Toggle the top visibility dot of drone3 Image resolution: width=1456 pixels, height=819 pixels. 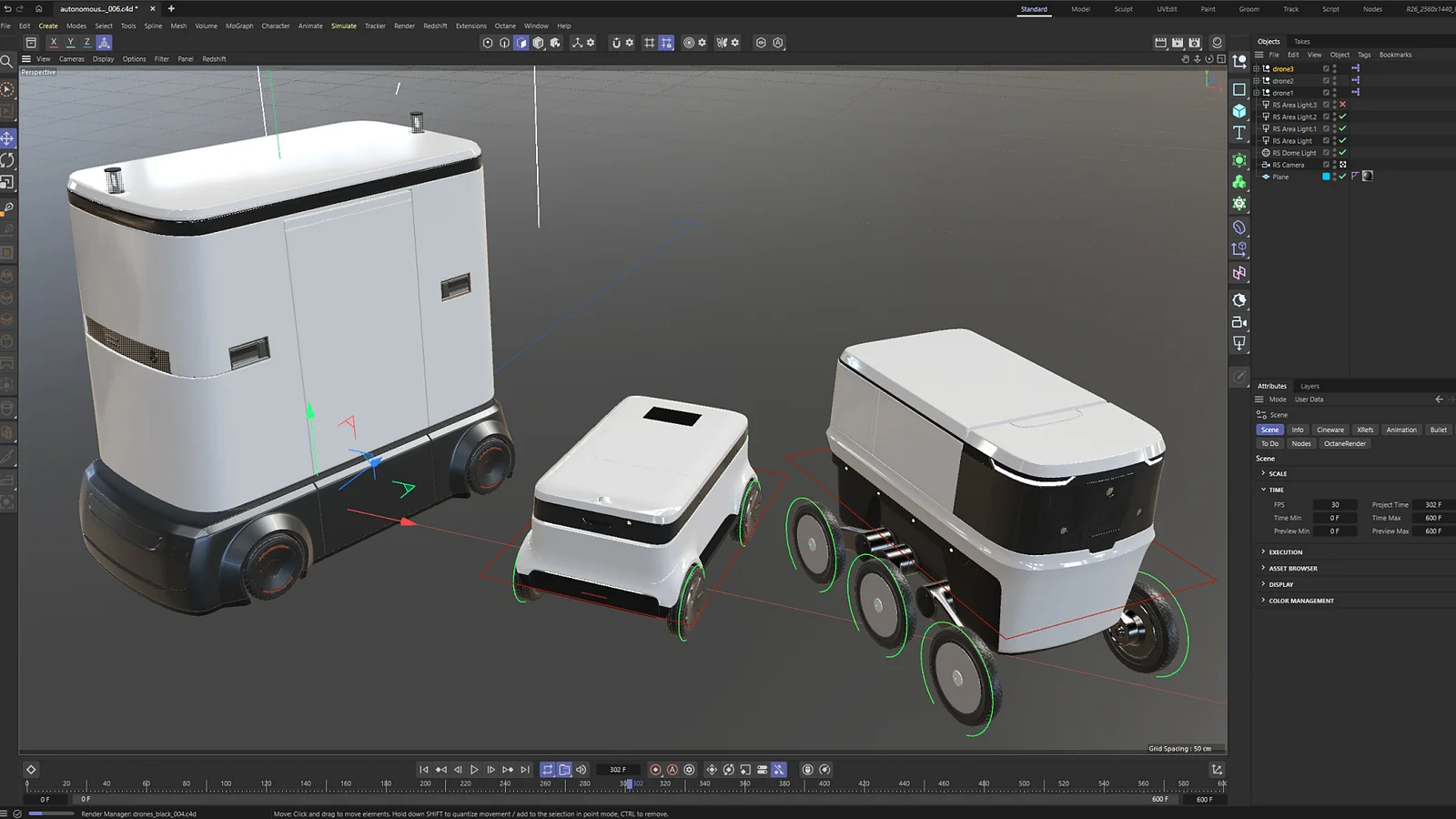point(1335,66)
